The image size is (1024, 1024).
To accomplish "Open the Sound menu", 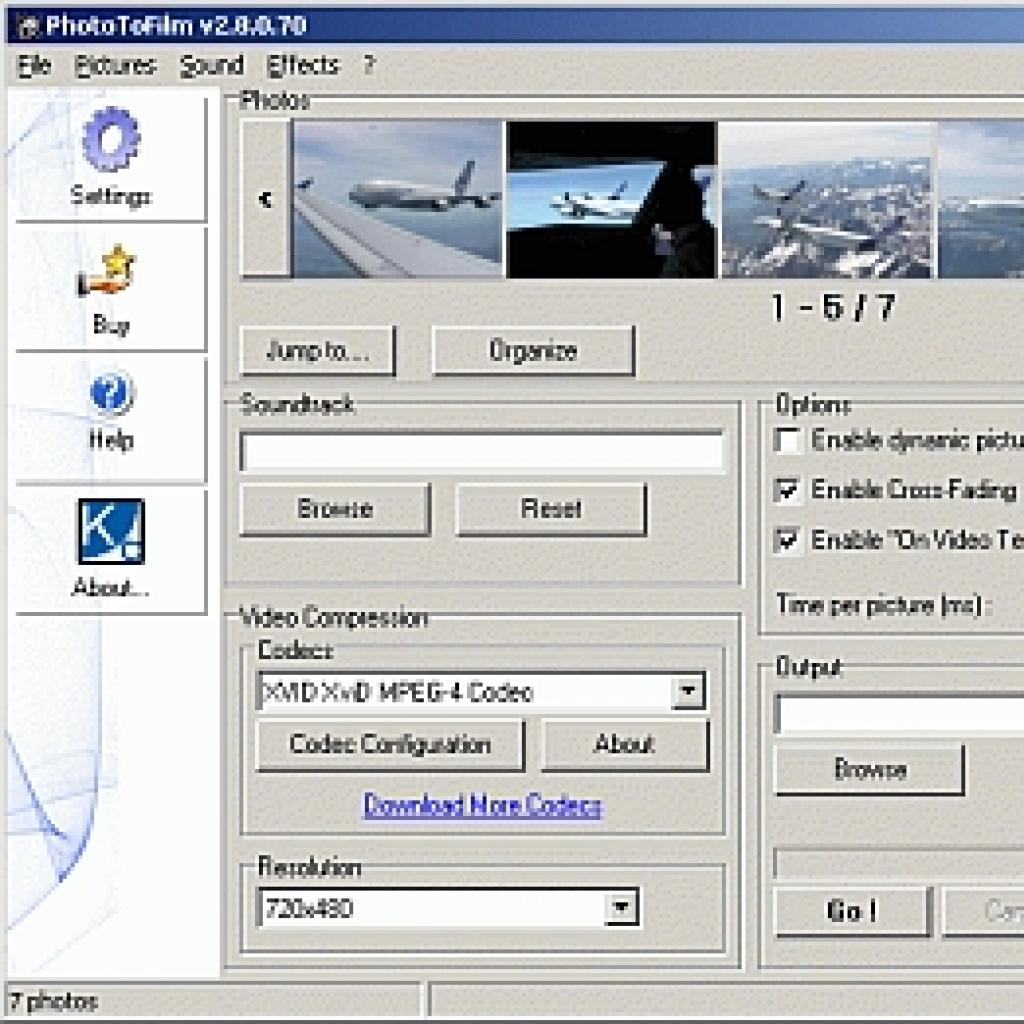I will tap(212, 65).
